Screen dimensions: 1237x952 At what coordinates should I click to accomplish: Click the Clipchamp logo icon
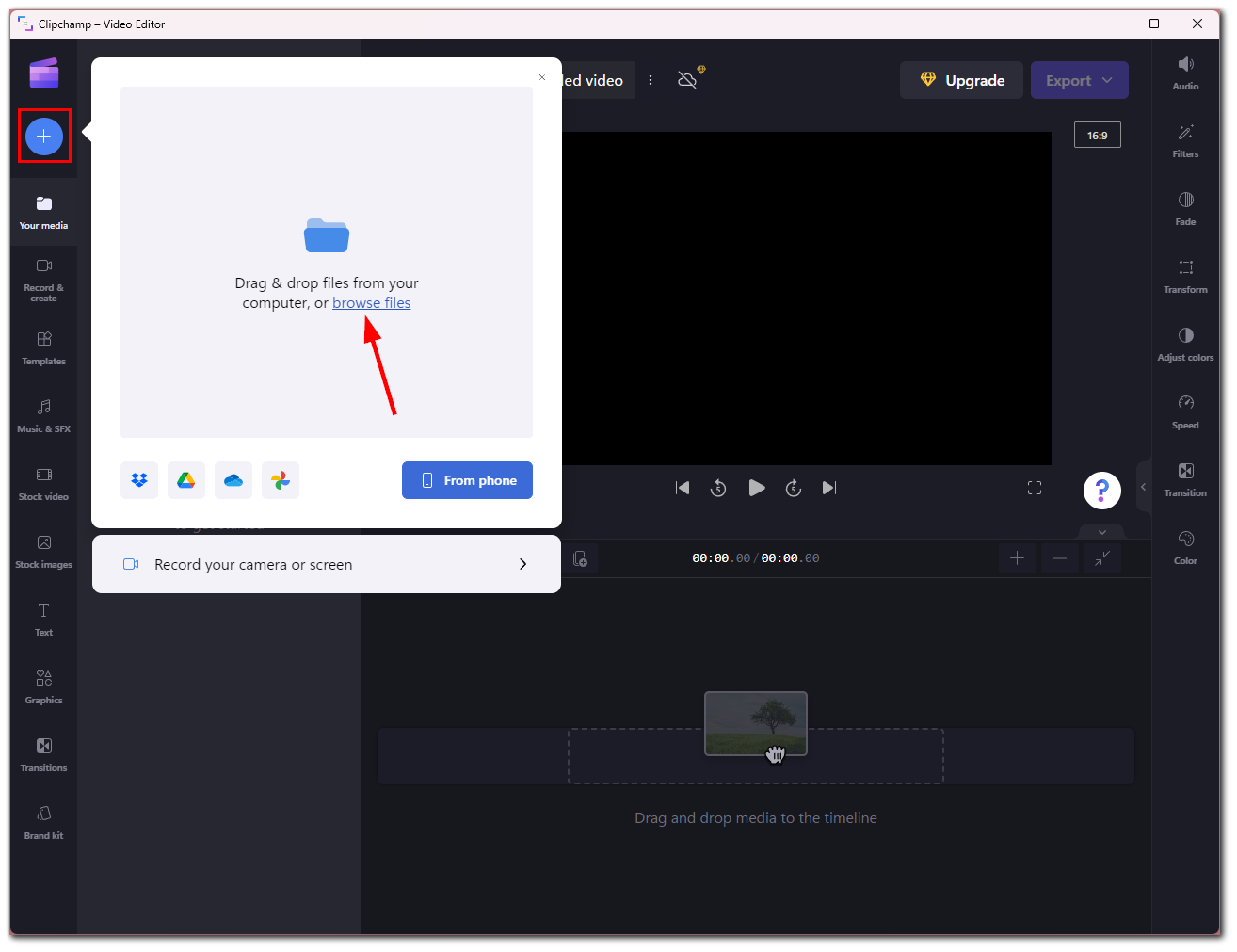[43, 73]
